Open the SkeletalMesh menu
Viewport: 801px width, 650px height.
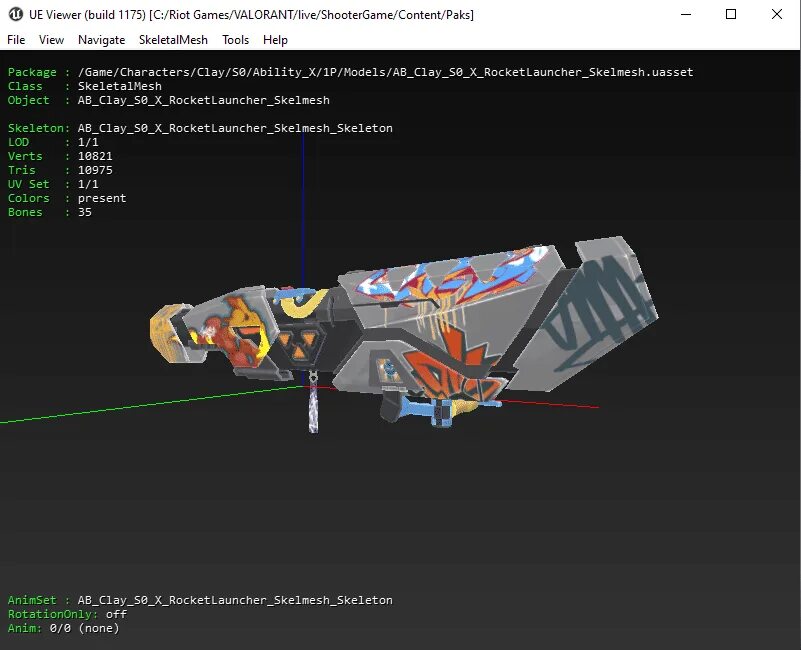pos(173,40)
